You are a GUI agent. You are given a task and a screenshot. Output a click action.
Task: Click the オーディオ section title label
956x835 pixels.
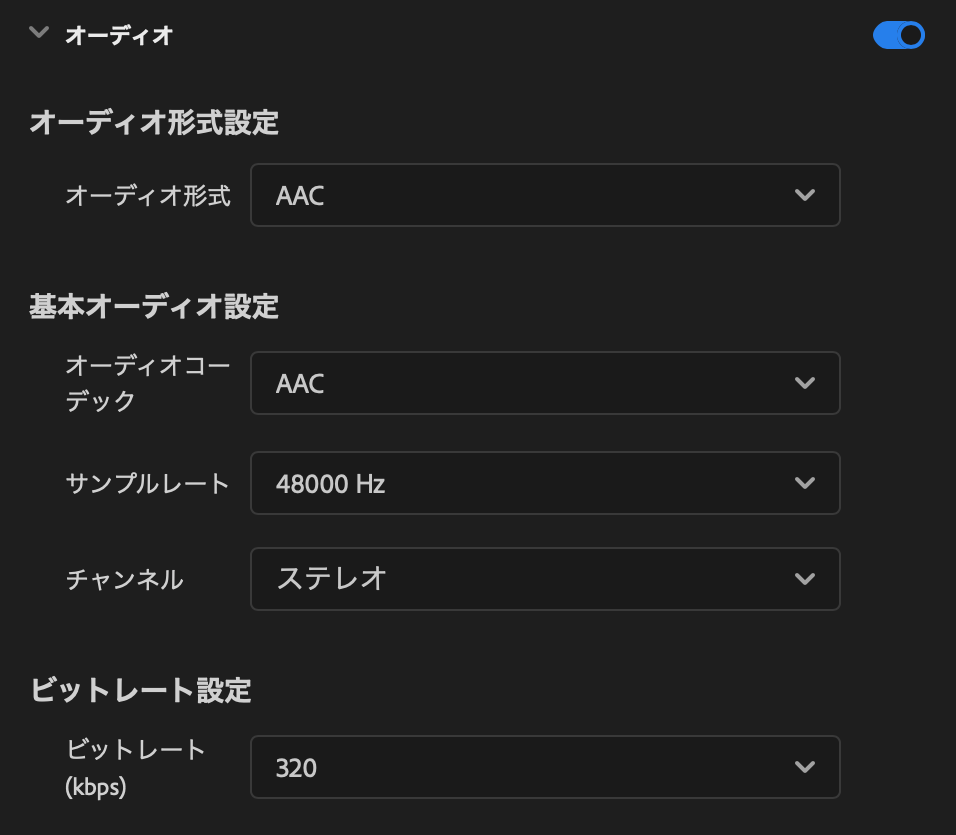pyautogui.click(x=117, y=34)
